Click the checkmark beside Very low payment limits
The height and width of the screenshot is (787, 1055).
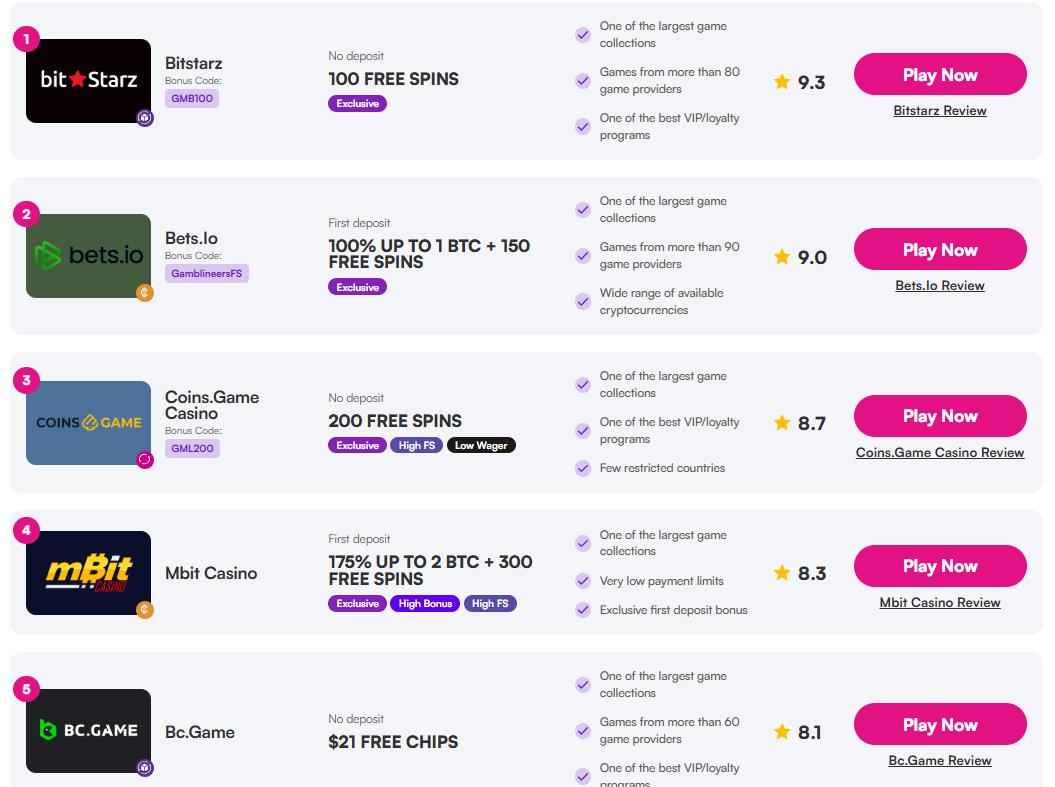(x=583, y=580)
